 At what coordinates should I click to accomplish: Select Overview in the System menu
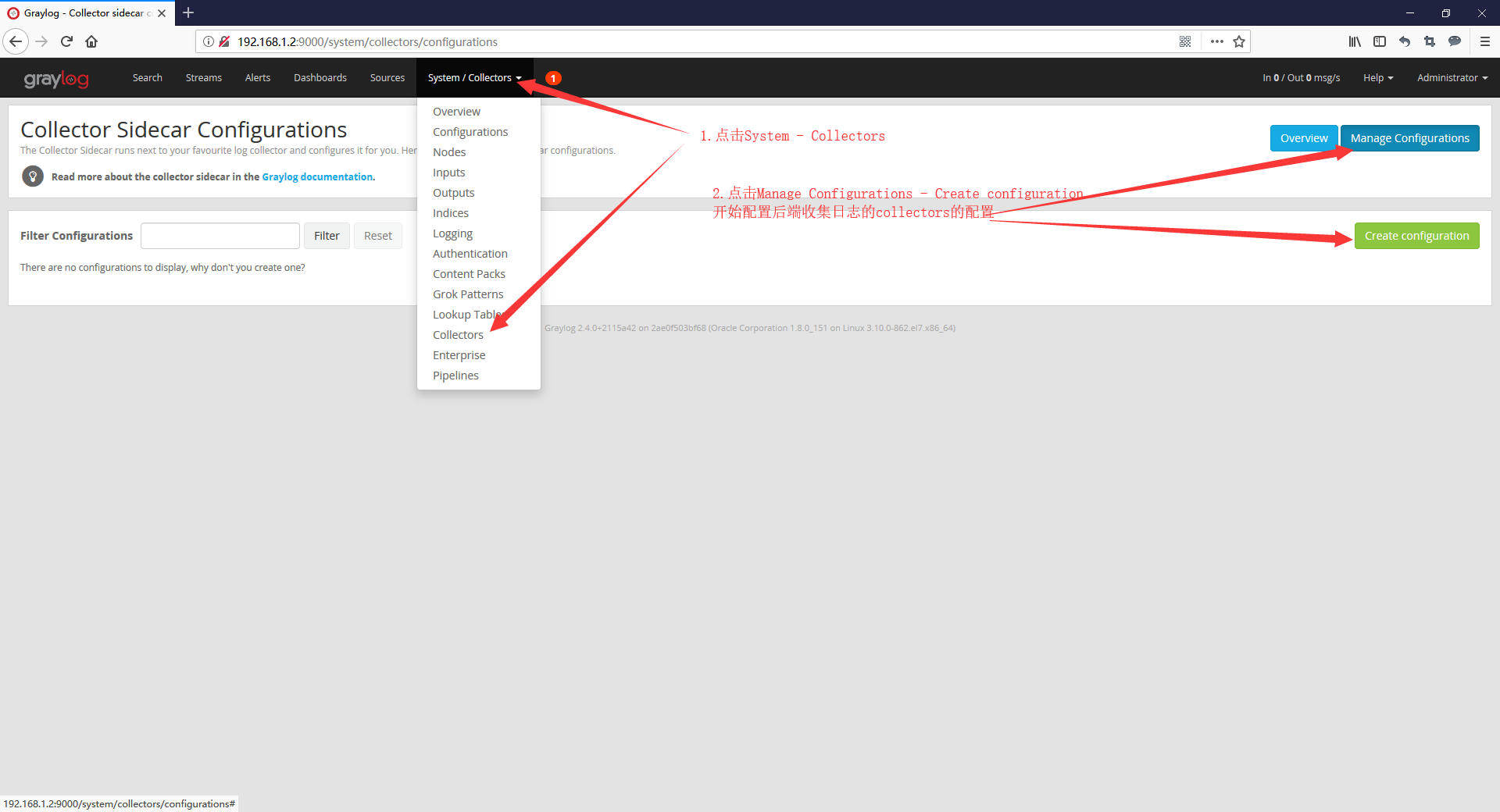click(x=478, y=112)
